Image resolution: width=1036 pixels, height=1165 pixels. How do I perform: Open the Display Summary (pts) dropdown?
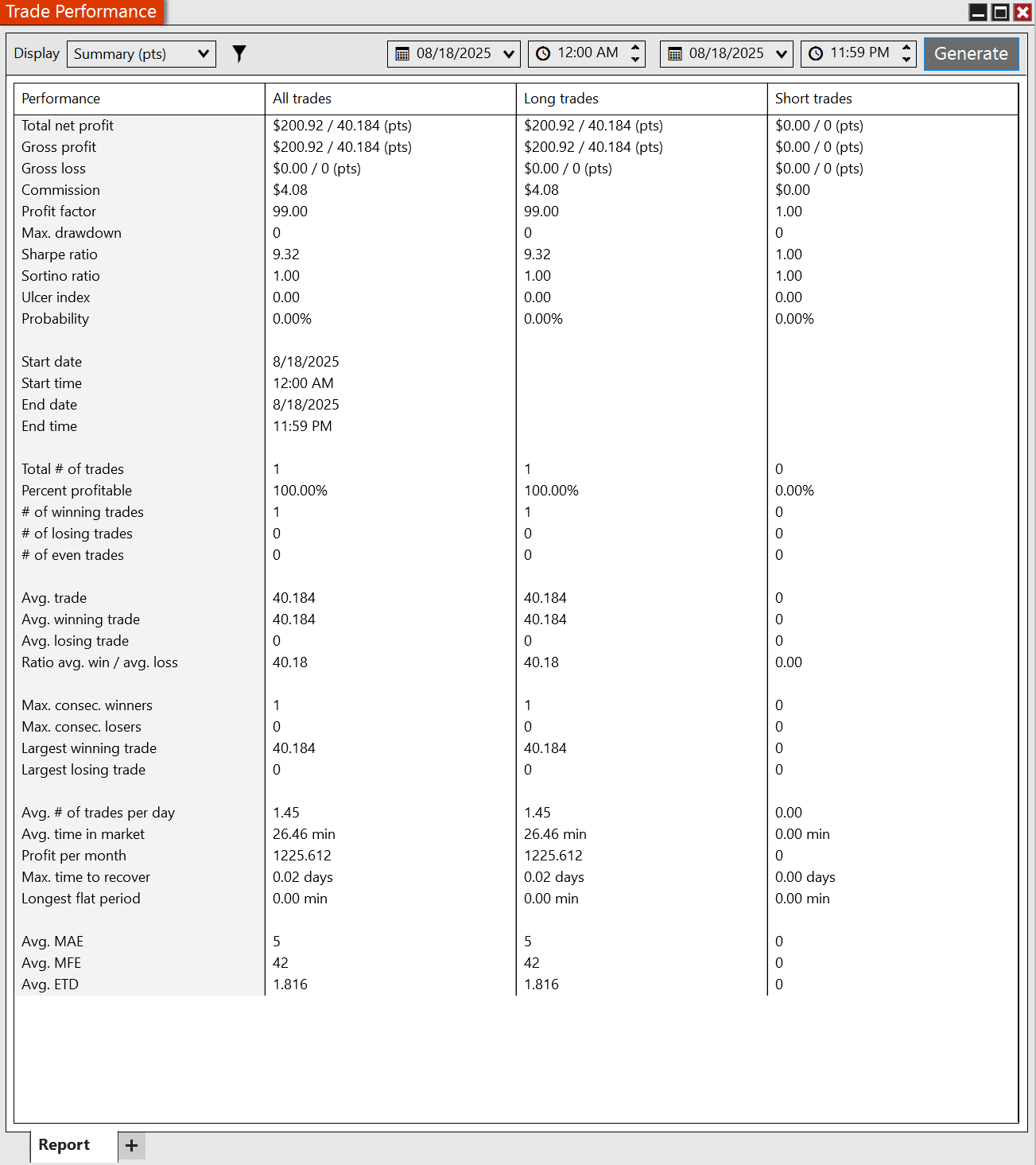[142, 53]
